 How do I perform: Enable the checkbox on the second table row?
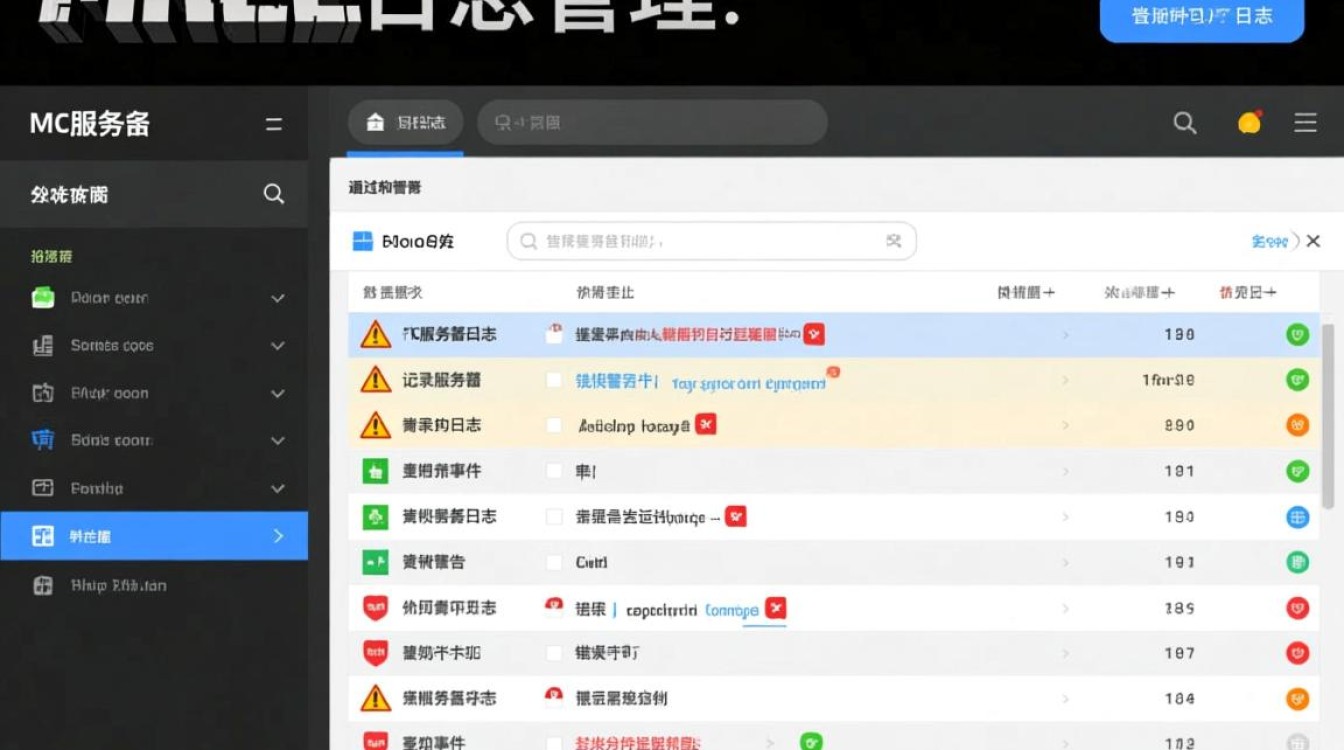click(x=555, y=379)
